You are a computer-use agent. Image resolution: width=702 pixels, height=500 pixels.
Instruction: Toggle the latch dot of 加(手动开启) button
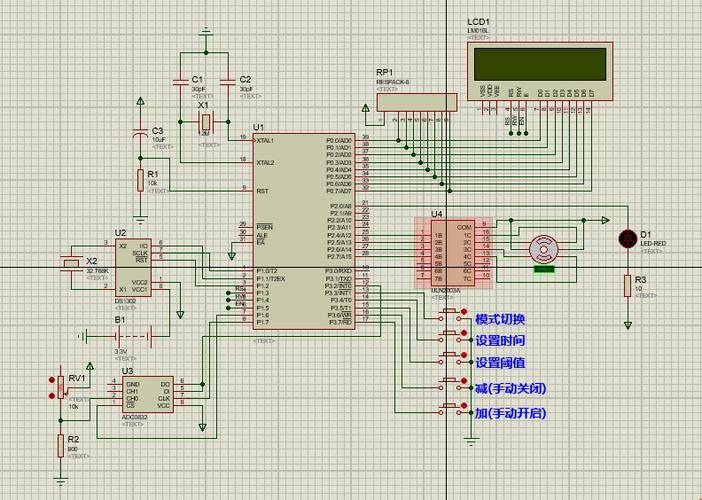[464, 405]
